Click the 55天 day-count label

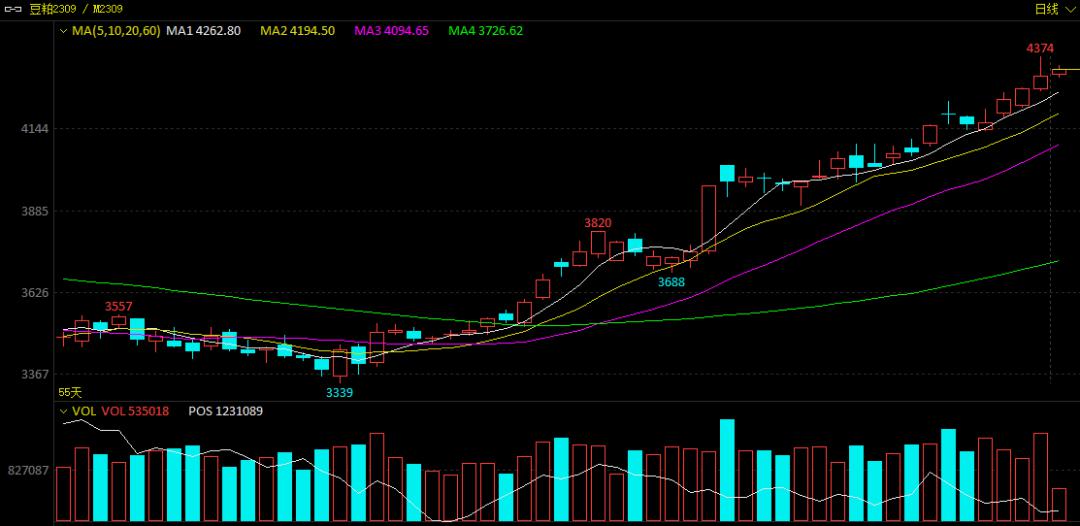point(70,392)
